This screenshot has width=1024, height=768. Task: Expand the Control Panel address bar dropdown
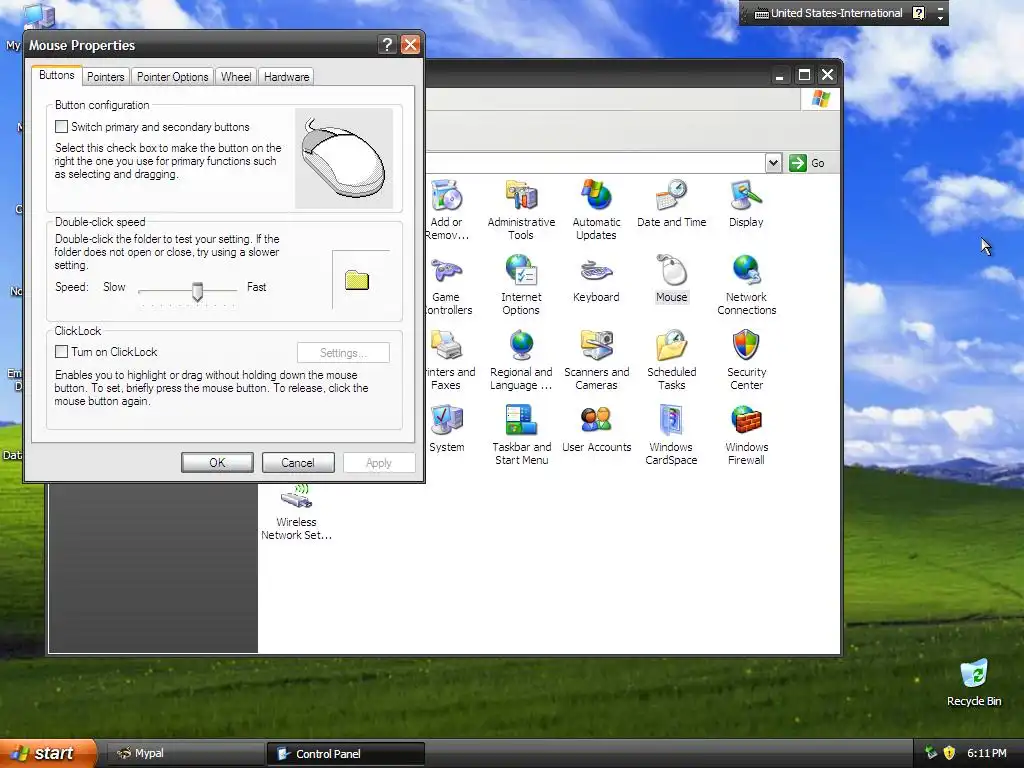click(773, 163)
